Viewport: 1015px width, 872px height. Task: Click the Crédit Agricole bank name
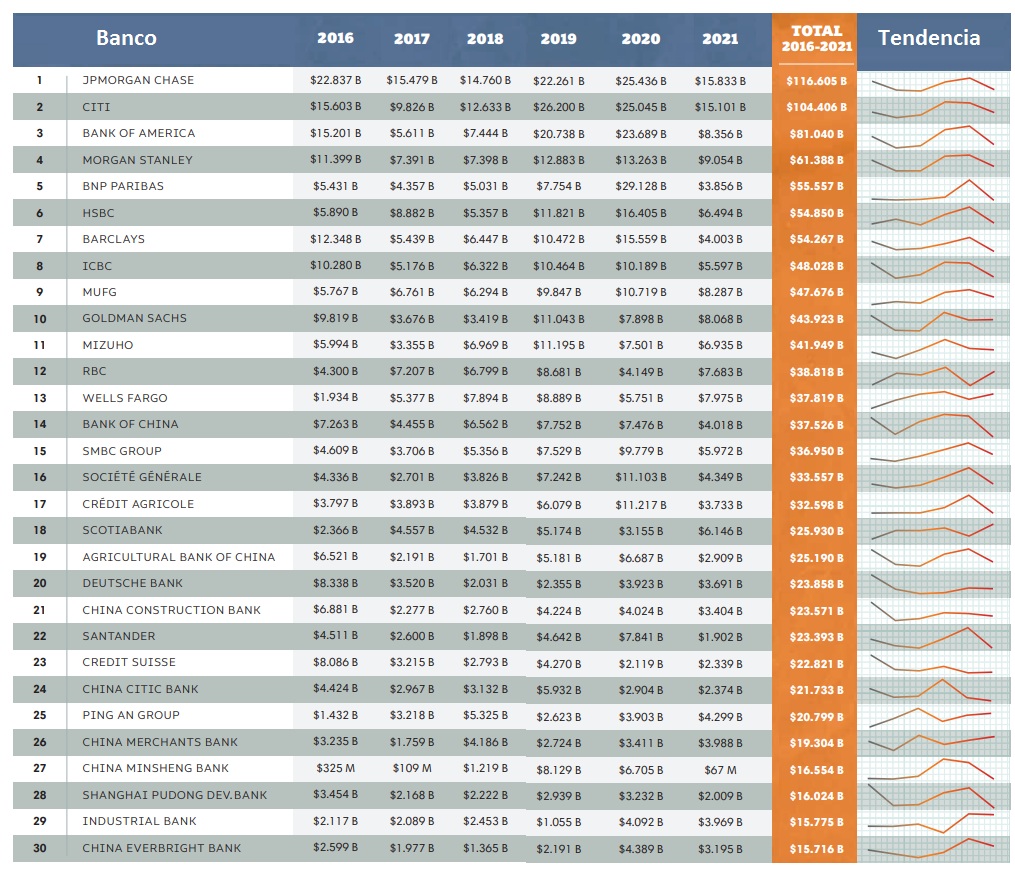[138, 504]
